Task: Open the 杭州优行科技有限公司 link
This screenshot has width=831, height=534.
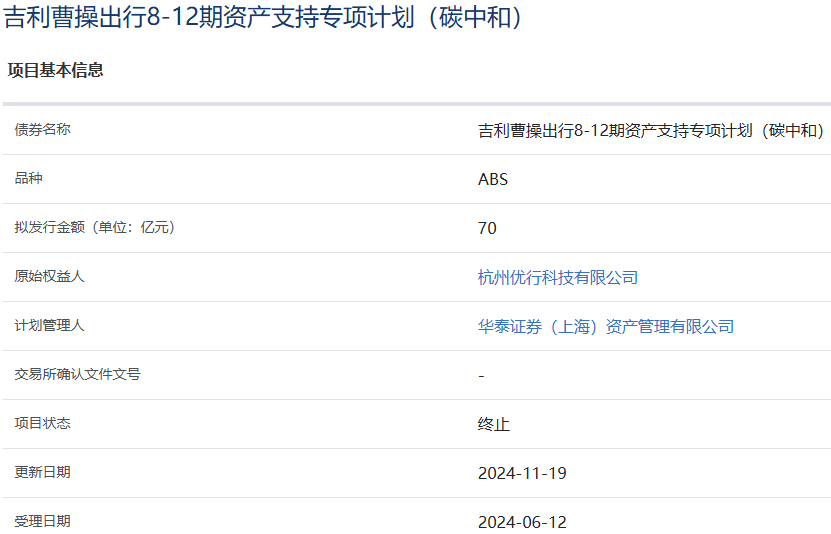Action: [558, 277]
